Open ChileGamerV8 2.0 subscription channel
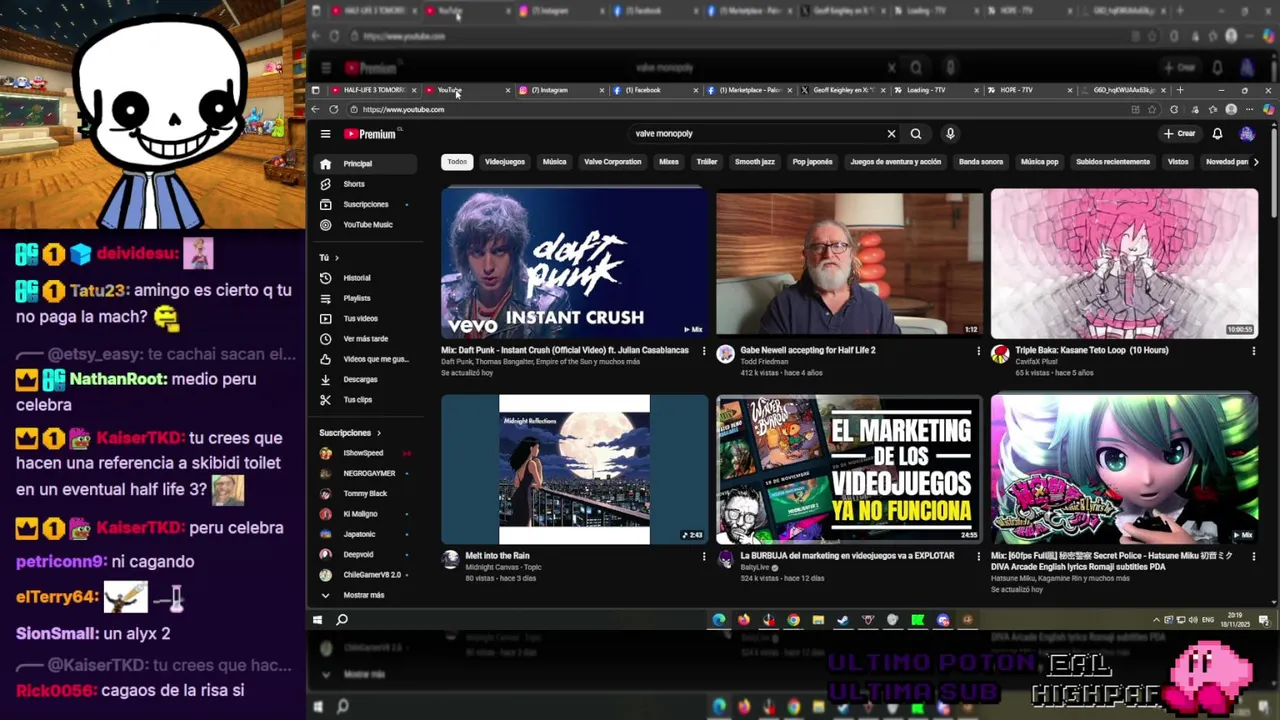The width and height of the screenshot is (1280, 720). point(364,575)
